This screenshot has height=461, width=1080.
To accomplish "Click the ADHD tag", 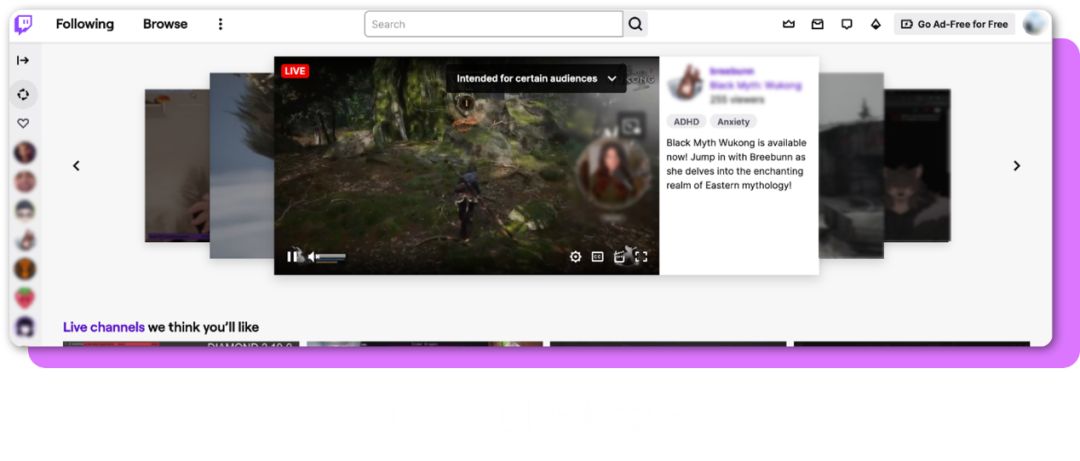I will point(686,122).
